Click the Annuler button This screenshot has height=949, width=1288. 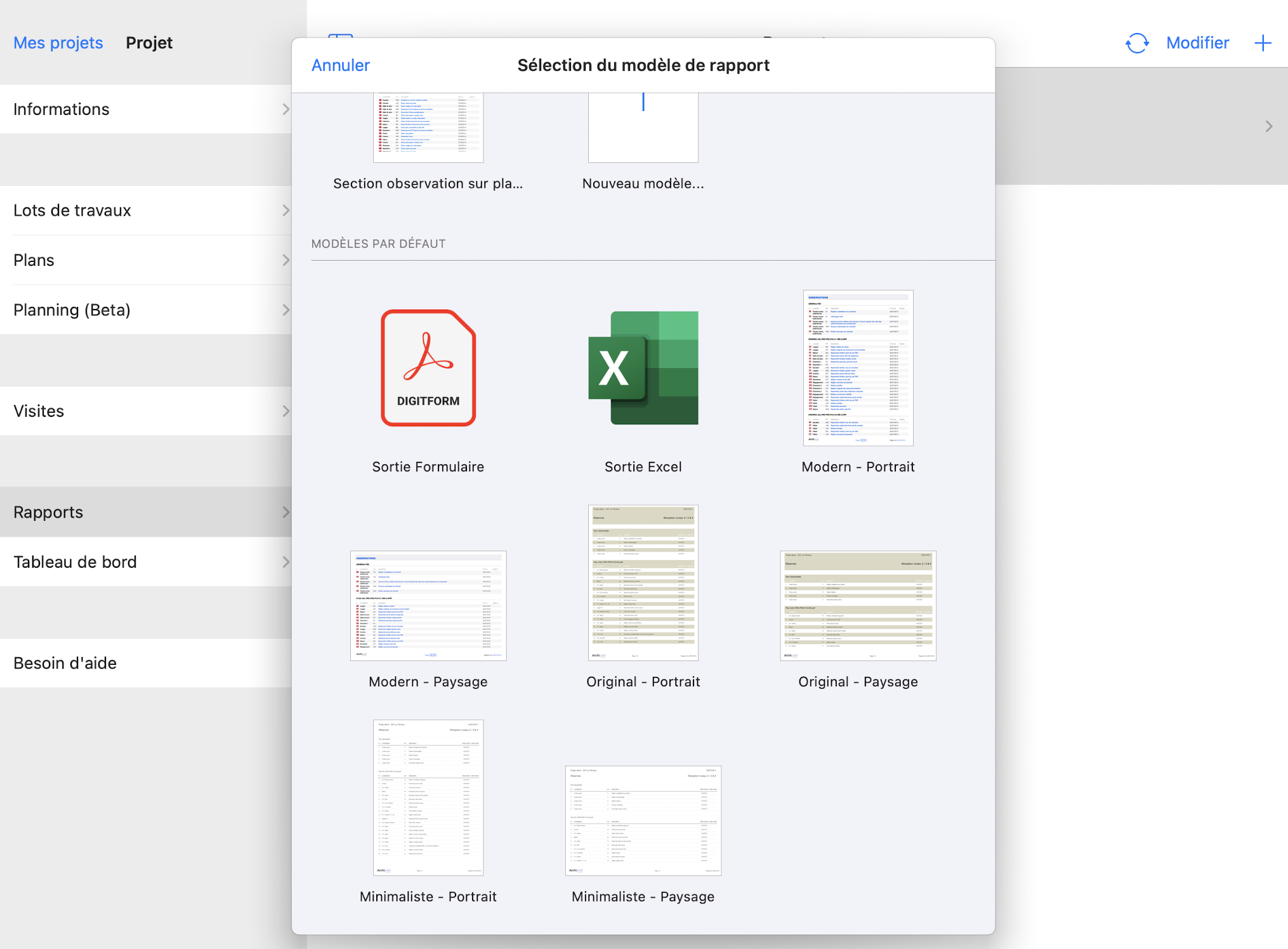(x=341, y=65)
